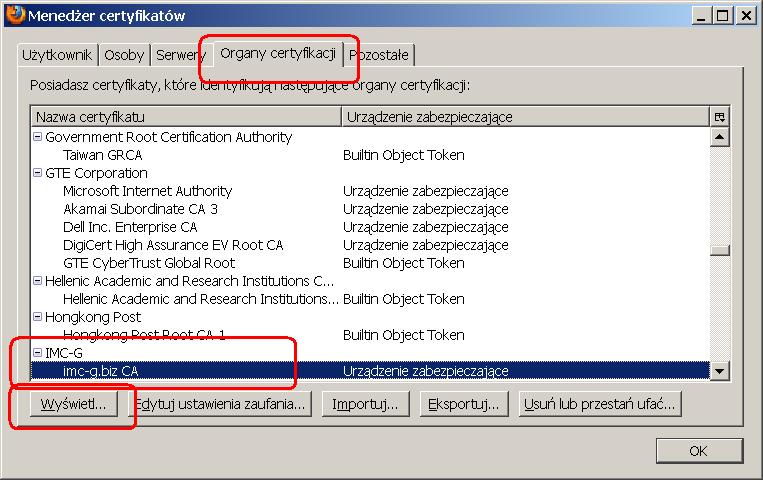763x480 pixels.
Task: Click the Importuj... button
Action: [365, 404]
